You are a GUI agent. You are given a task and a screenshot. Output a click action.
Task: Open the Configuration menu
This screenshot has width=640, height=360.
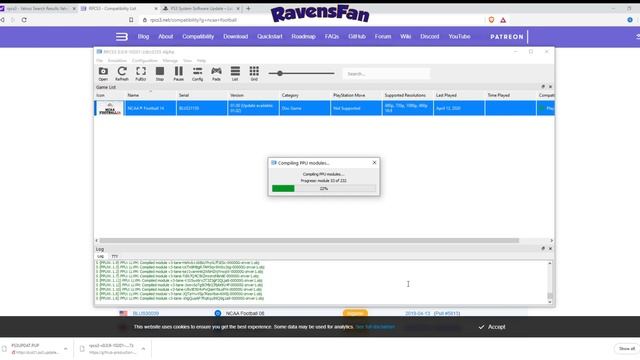[x=144, y=60]
